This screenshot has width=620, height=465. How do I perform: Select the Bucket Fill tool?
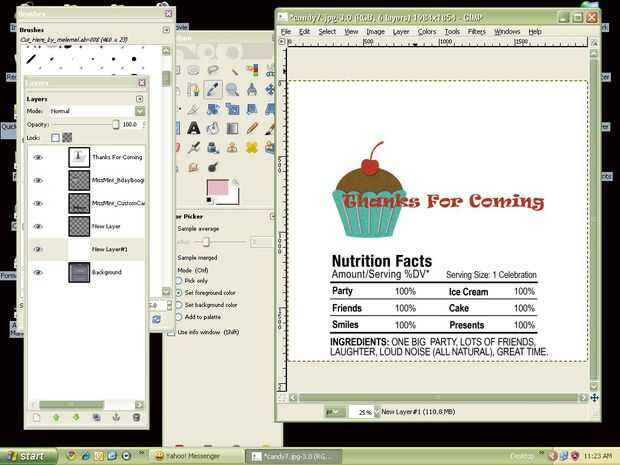213,128
